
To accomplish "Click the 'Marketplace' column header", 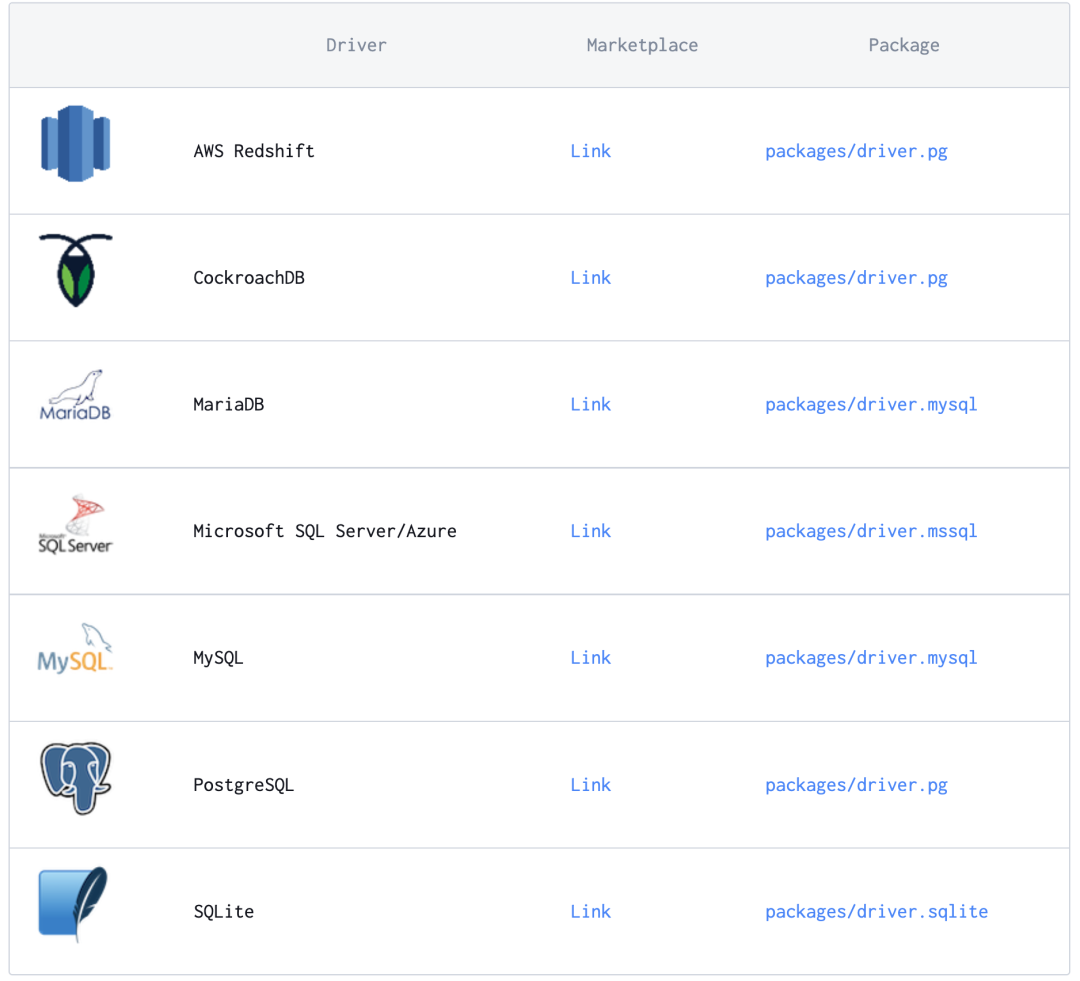I will point(642,45).
